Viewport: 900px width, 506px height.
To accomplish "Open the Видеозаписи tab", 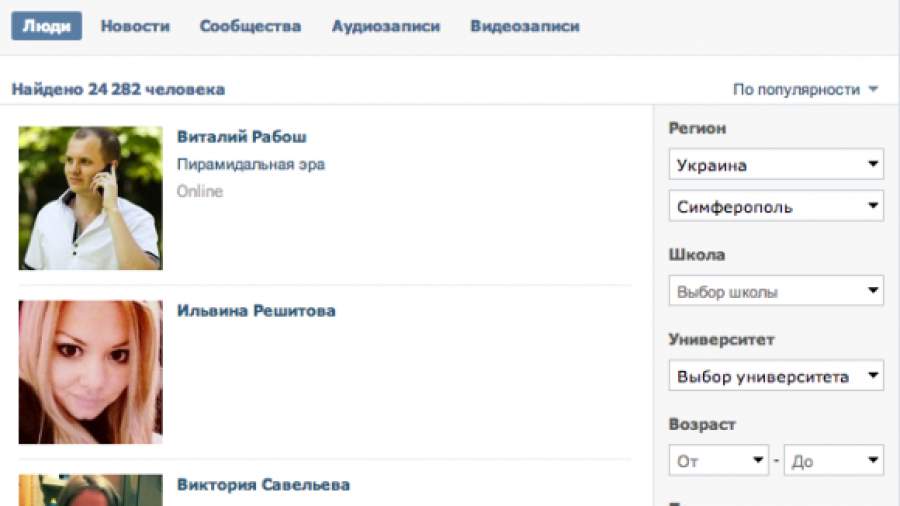I will (525, 26).
